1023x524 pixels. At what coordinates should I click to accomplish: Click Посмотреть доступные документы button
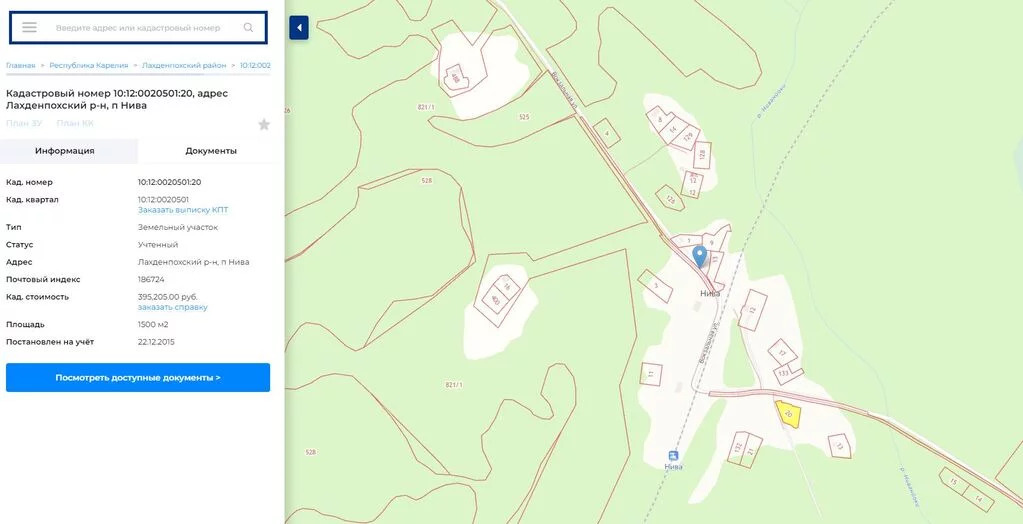(x=138, y=378)
